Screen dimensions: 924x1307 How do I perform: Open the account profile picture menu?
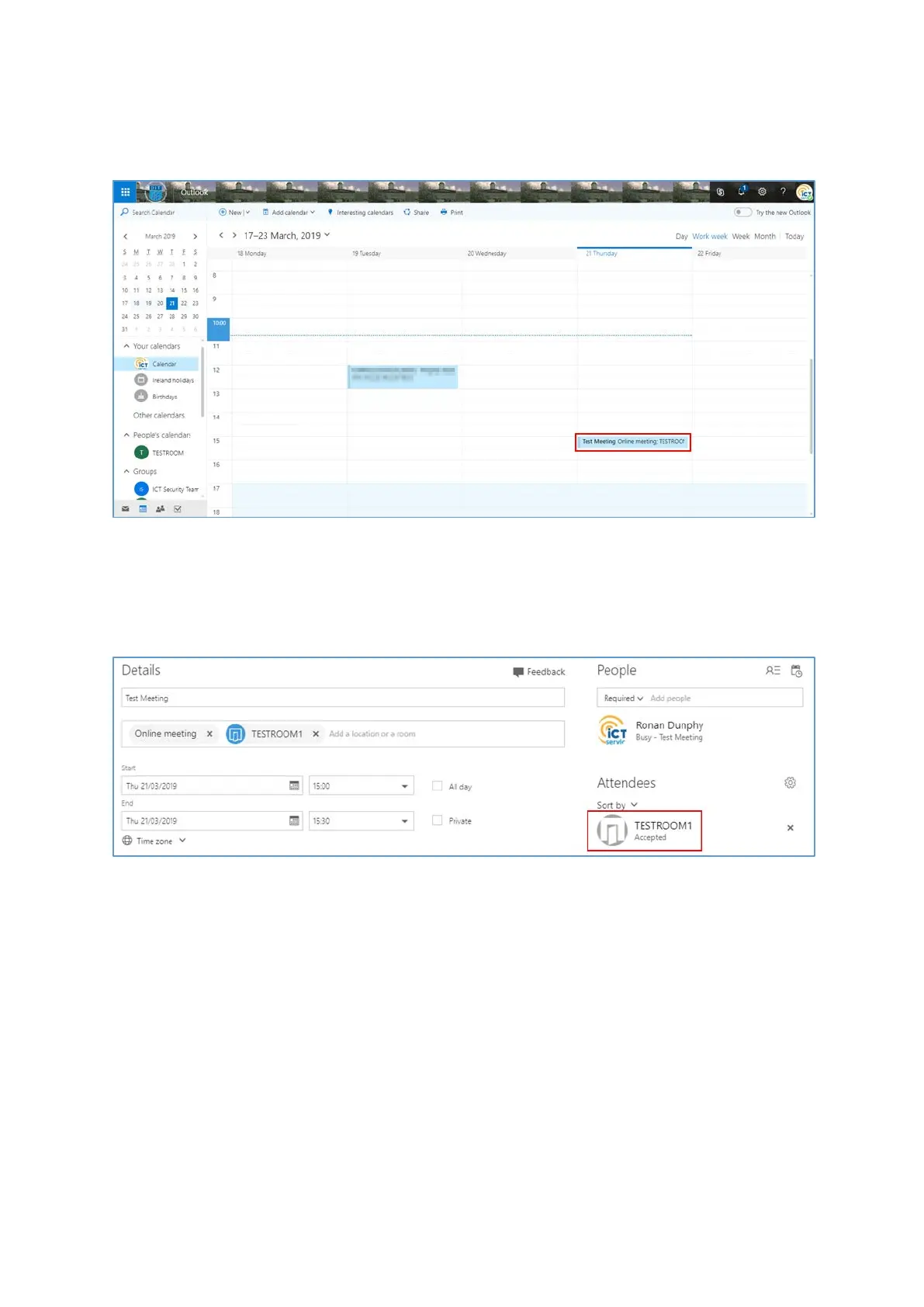pyautogui.click(x=804, y=192)
